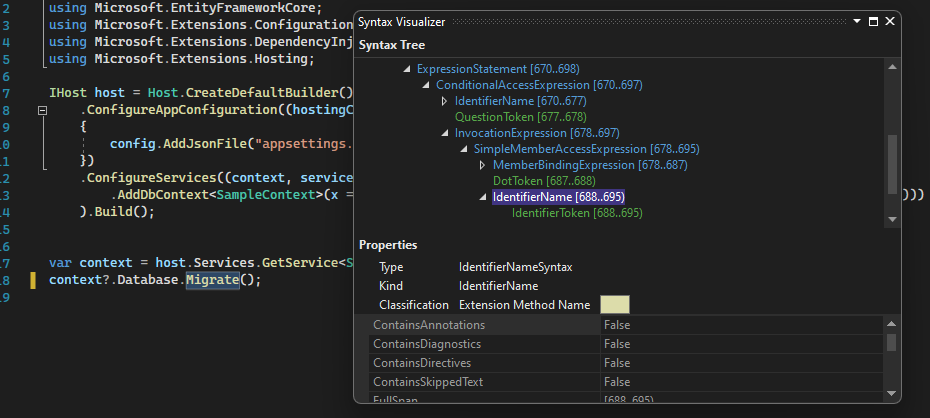This screenshot has height=418, width=930.
Task: Click the Classification color swatch
Action: pos(615,305)
